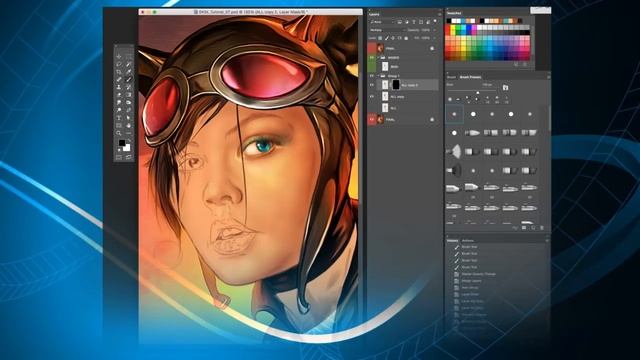Select the Horizontal Type tool
640x360 pixels.
click(x=119, y=117)
